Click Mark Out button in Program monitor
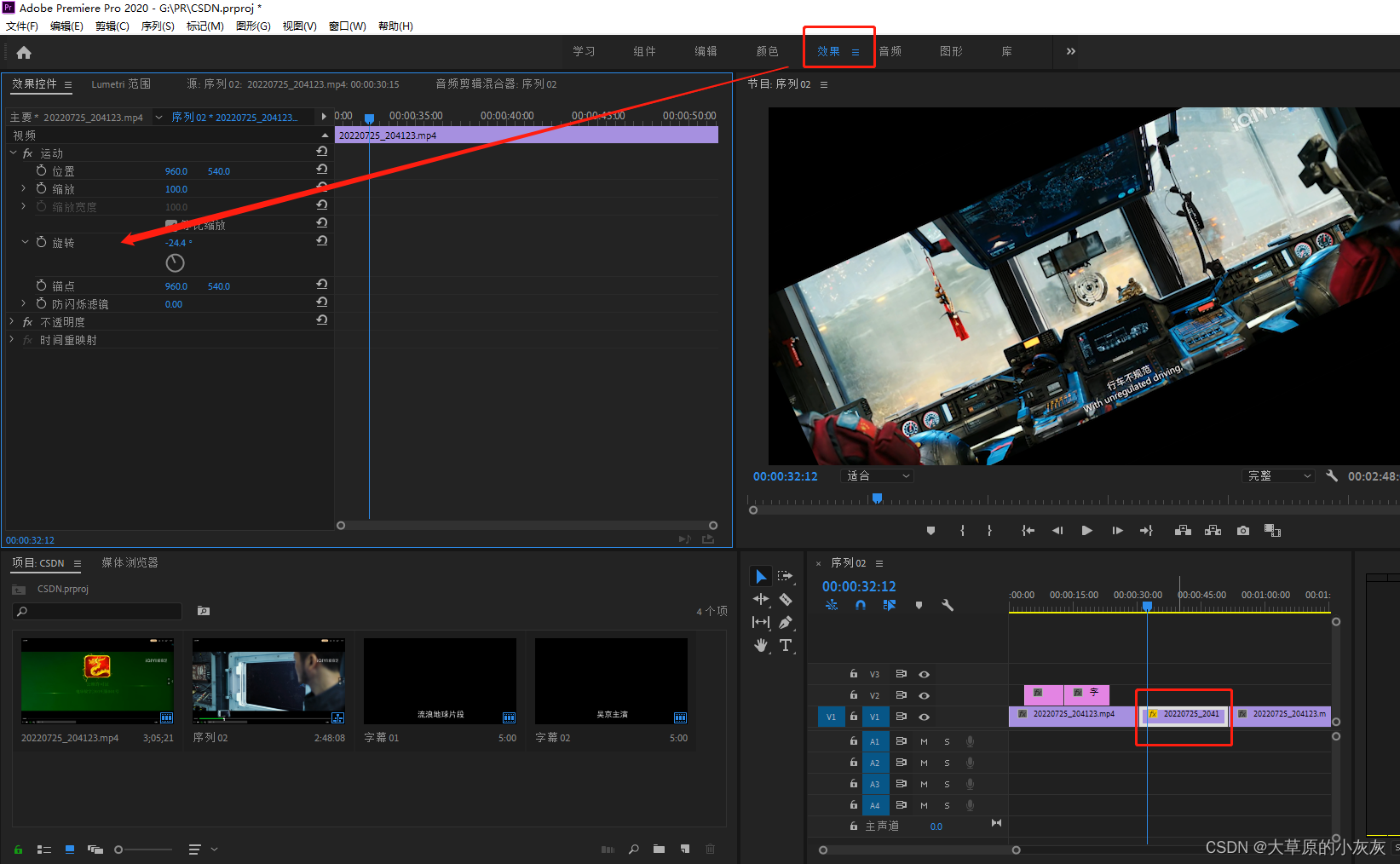This screenshot has height=864, width=1400. point(989,531)
